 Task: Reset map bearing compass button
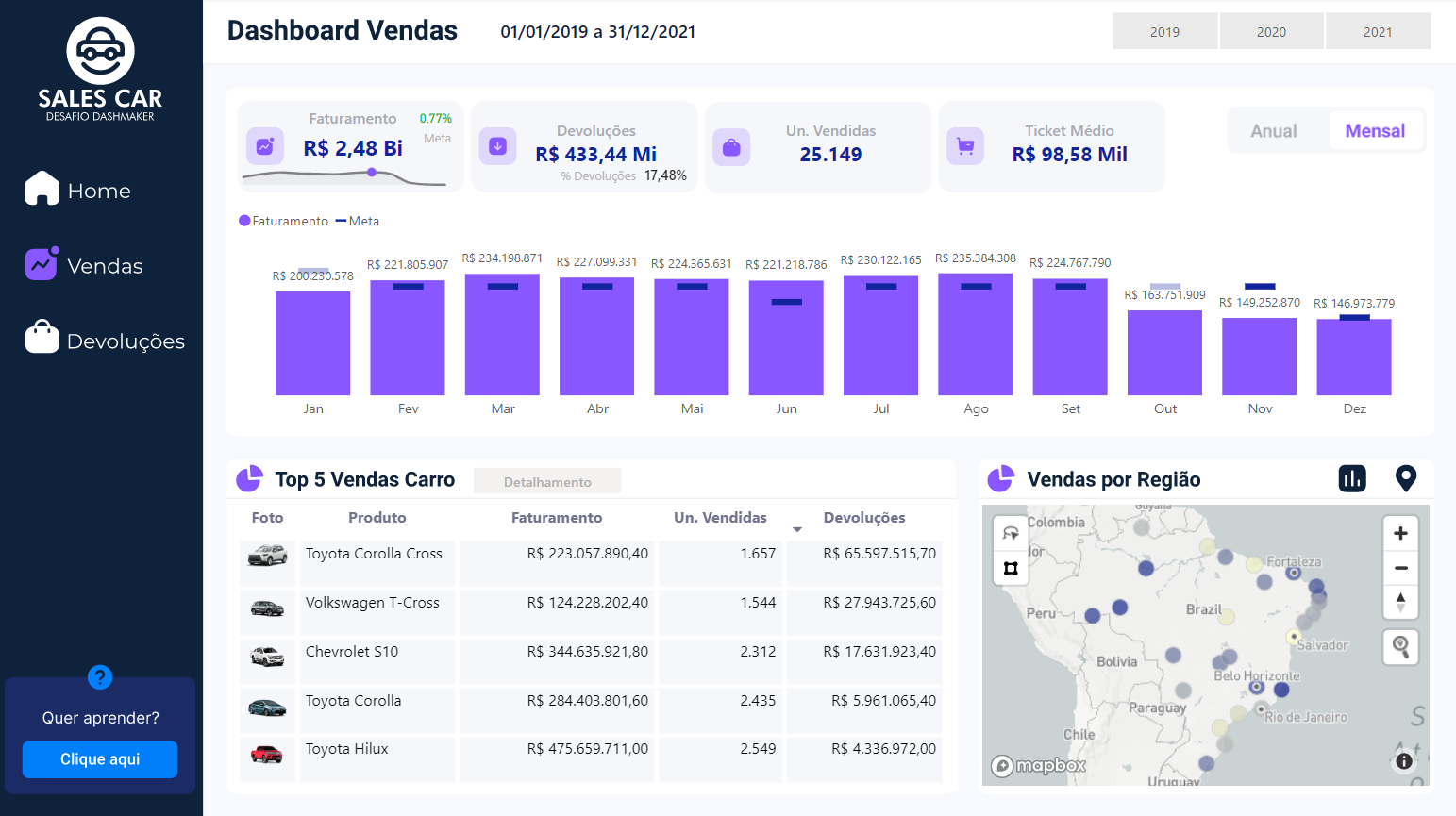[x=1400, y=601]
